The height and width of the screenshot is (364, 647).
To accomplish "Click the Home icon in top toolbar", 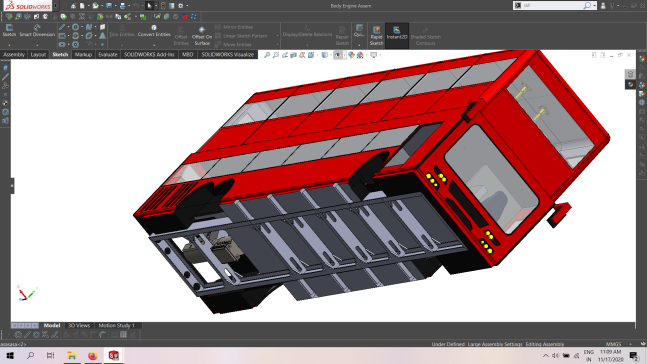I will click(73, 6).
